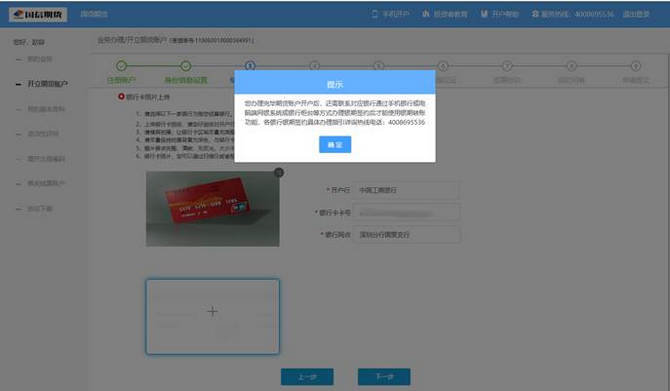Confirm the 提示 dialog with the 确定 button
This screenshot has width=670, height=391.
tap(335, 144)
